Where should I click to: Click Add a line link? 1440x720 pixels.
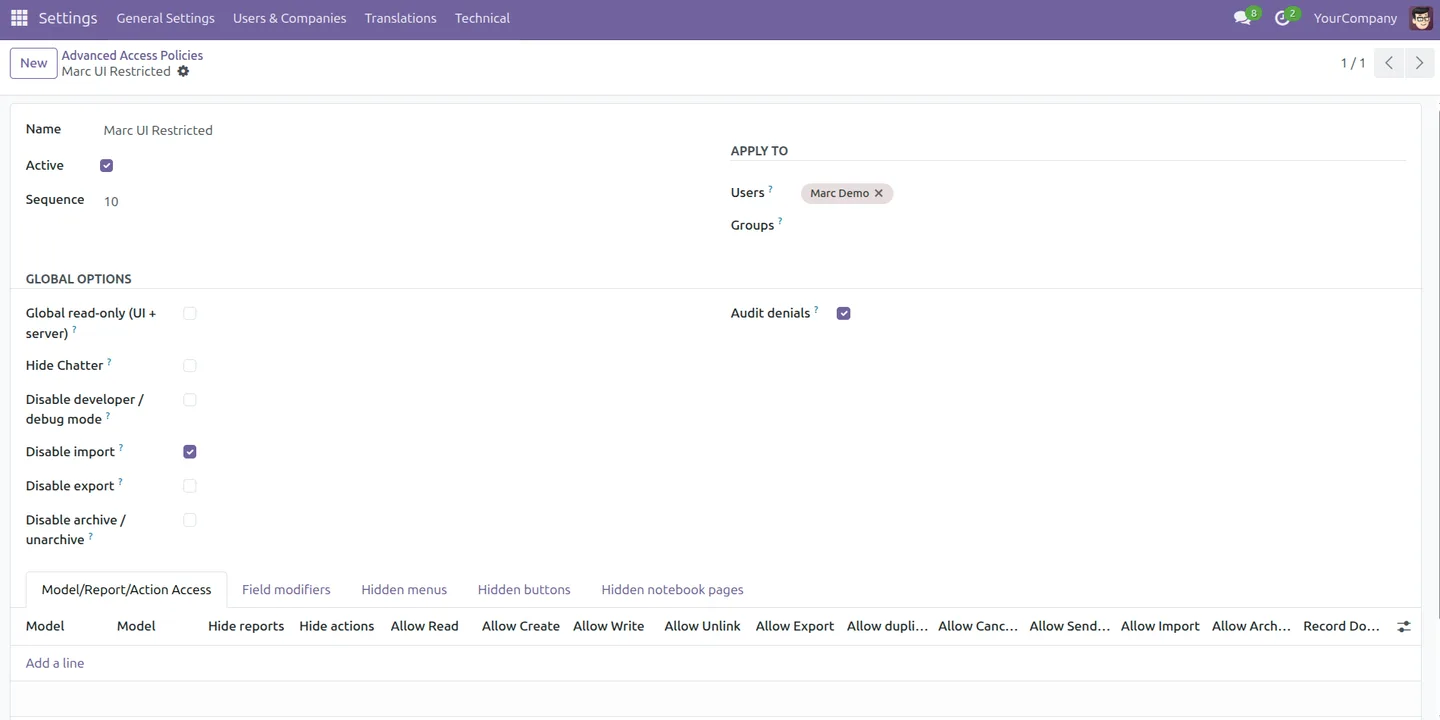55,663
